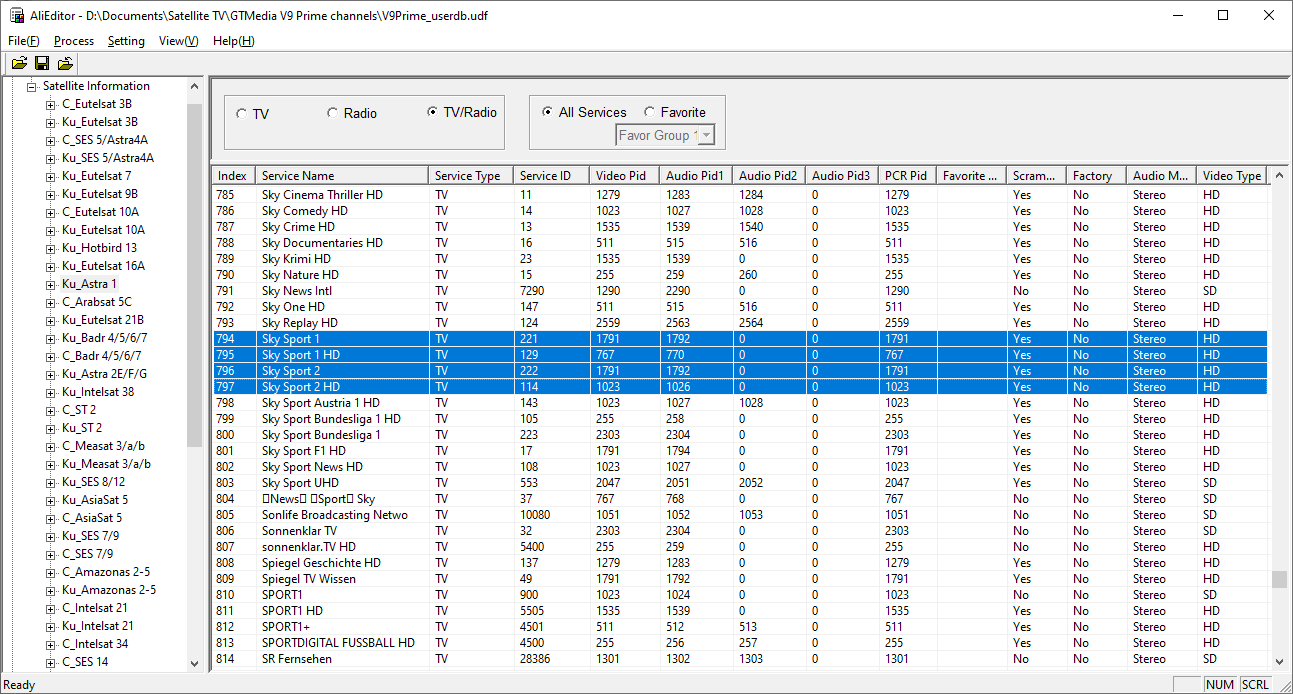The height and width of the screenshot is (694, 1293).
Task: Select the Sky Sport Austria 1 HD row
Action: [740, 403]
